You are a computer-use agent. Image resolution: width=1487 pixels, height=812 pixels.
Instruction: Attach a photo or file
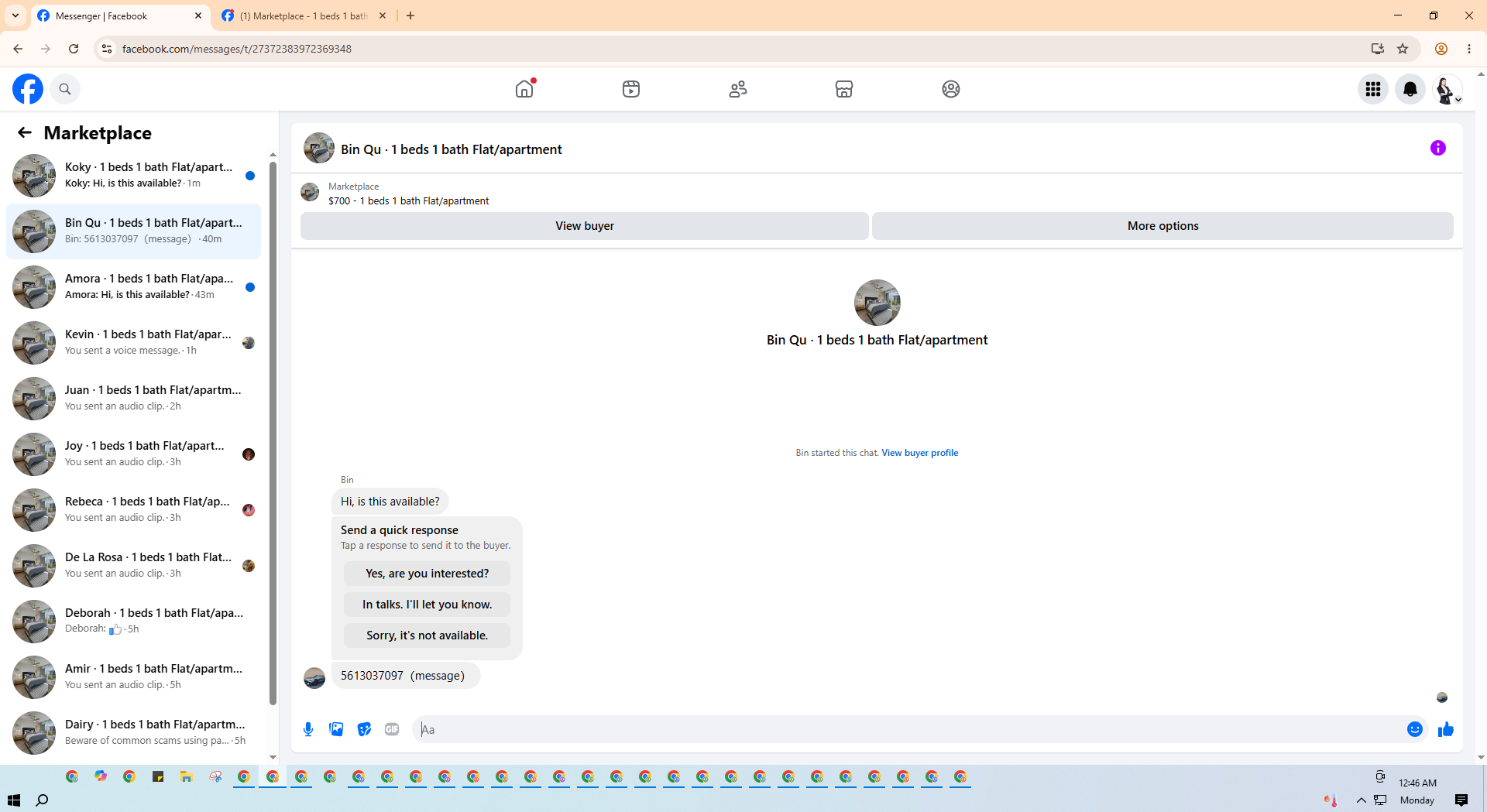[x=336, y=729]
